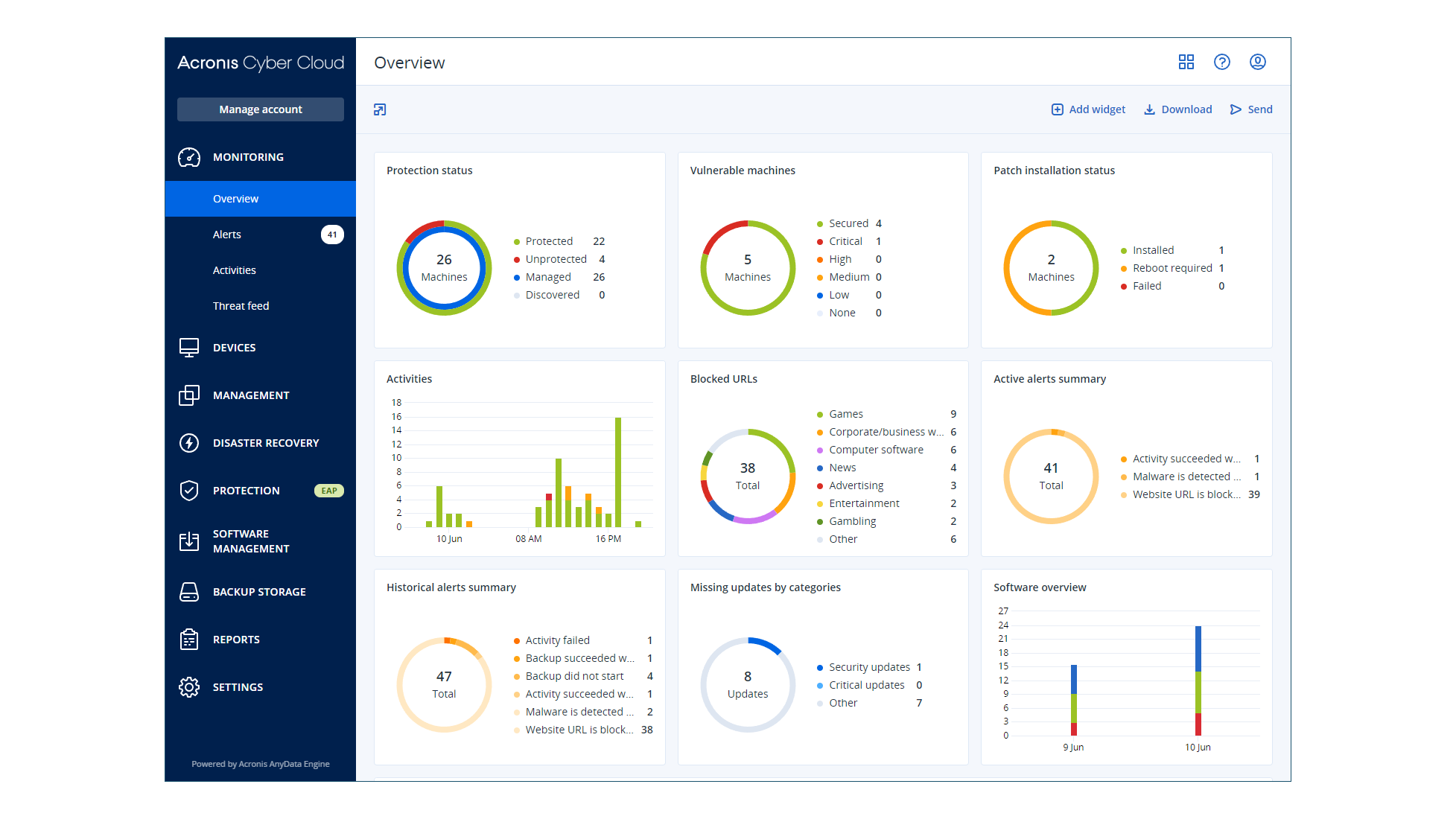Go to Alerts in sidebar
The width and height of the screenshot is (1456, 819).
227,235
